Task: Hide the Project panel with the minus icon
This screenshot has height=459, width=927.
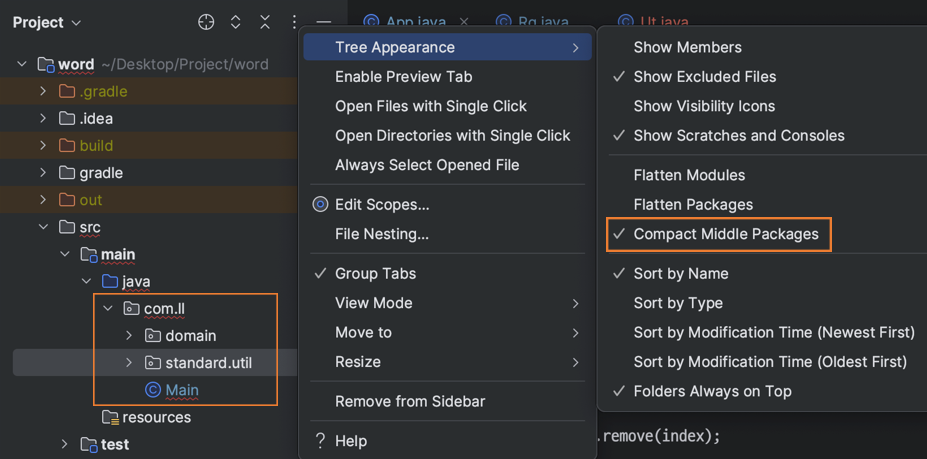Action: (323, 22)
